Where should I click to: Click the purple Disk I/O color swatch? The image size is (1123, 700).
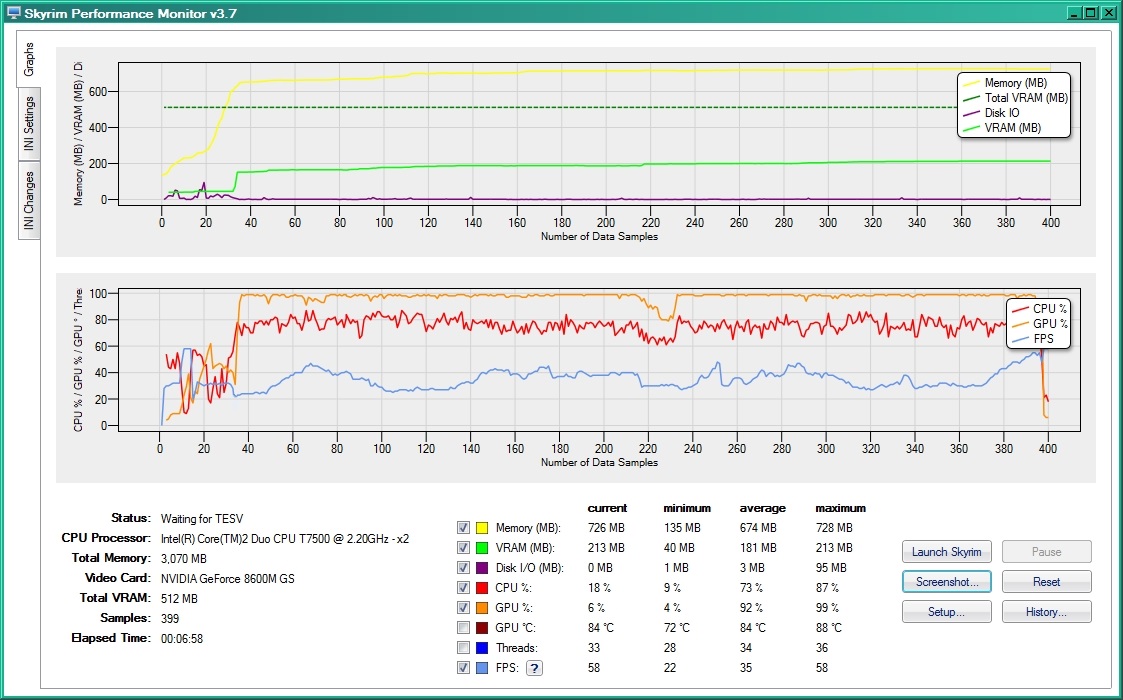click(480, 567)
